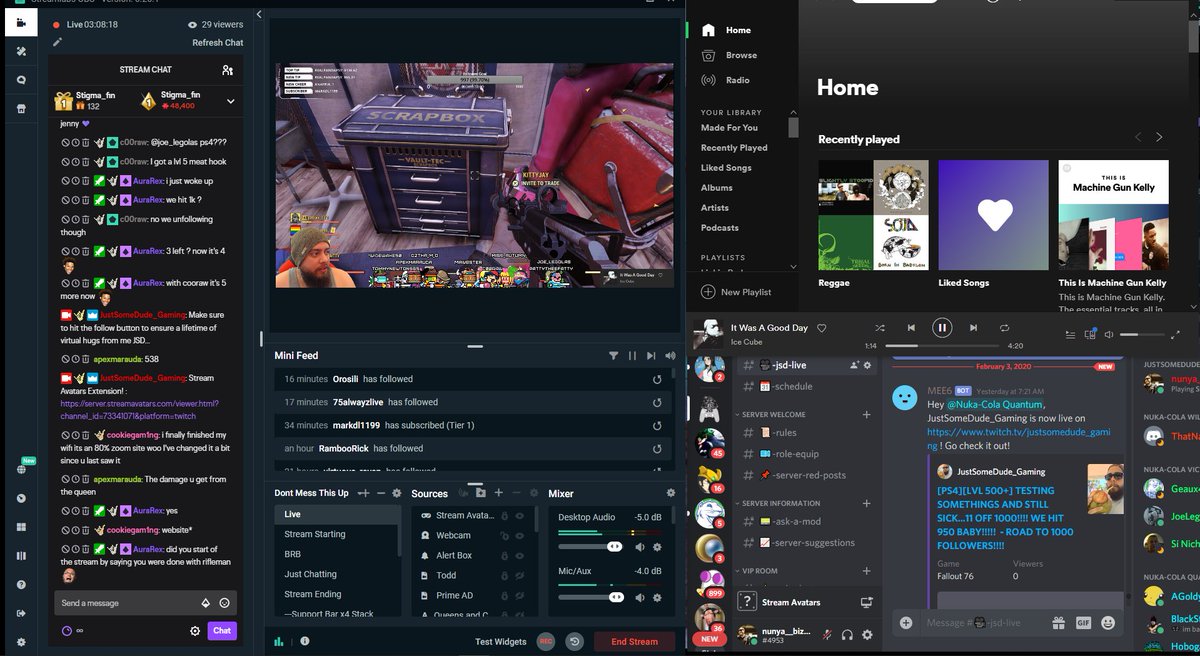Skip the current alert in Mini Feed
Image resolution: width=1200 pixels, height=656 pixels.
(651, 355)
